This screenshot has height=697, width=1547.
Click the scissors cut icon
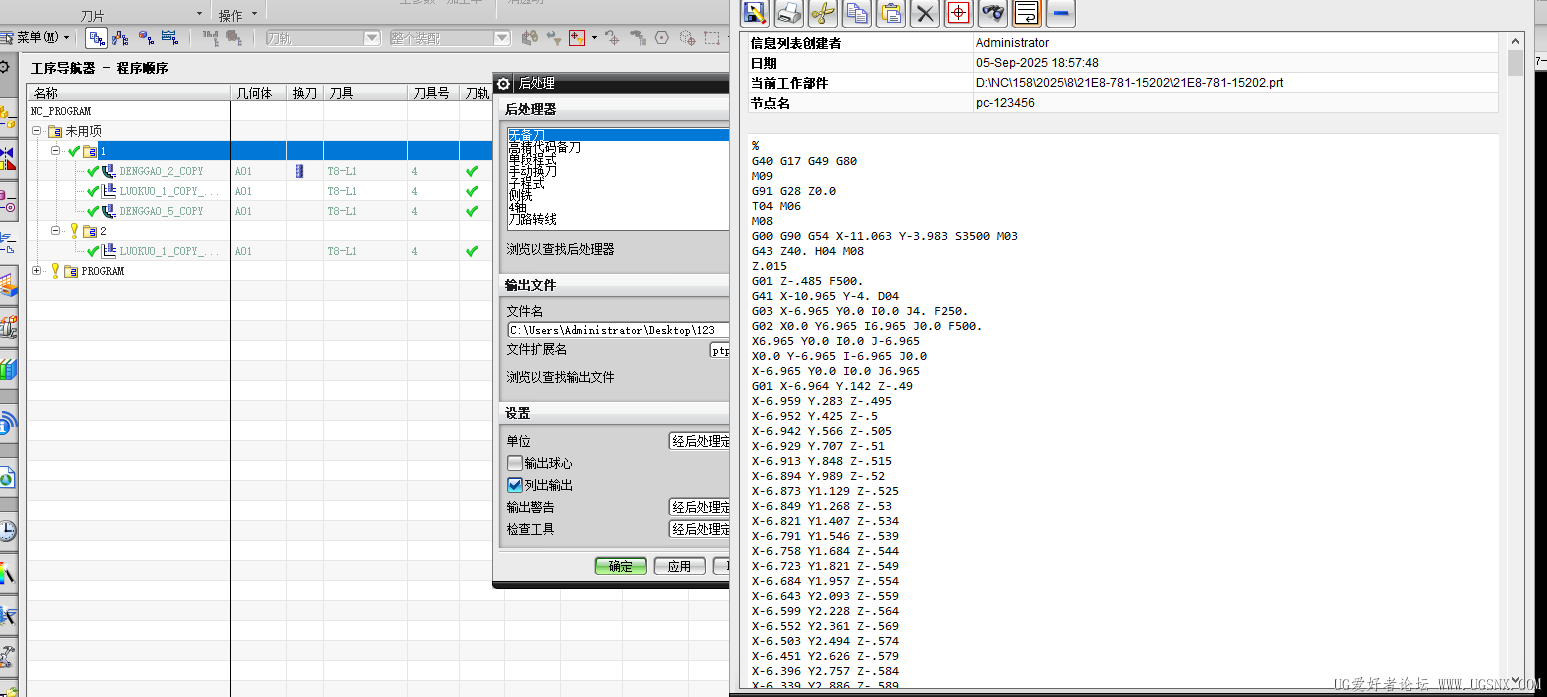pyautogui.click(x=822, y=13)
